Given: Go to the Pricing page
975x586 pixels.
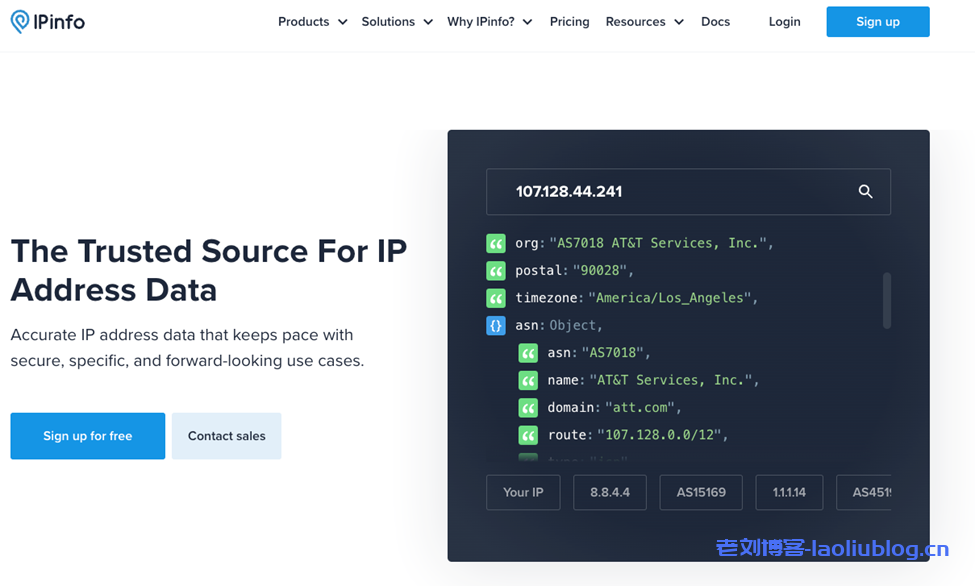Looking at the screenshot, I should 569,22.
